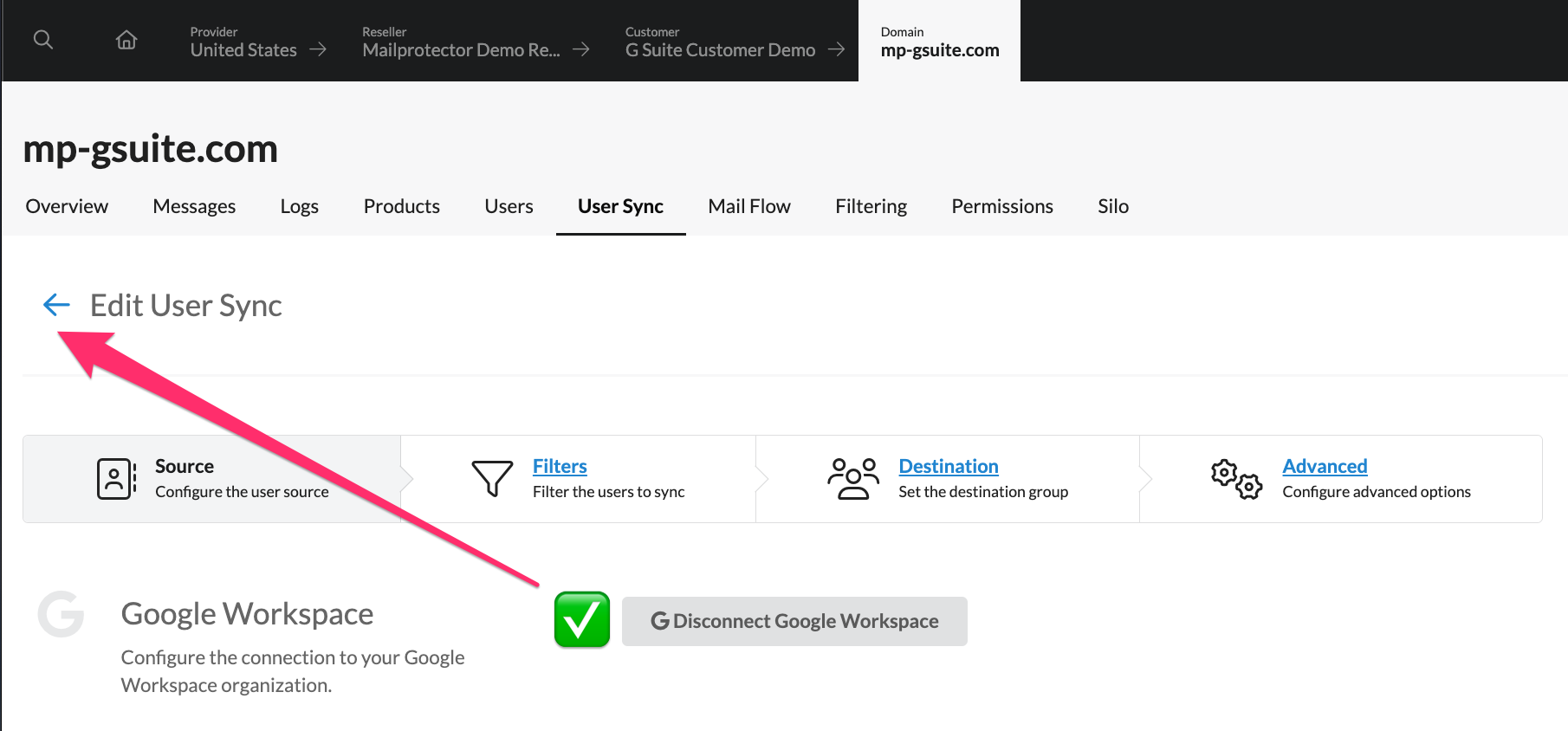Click the green checkmark status icon

(582, 620)
